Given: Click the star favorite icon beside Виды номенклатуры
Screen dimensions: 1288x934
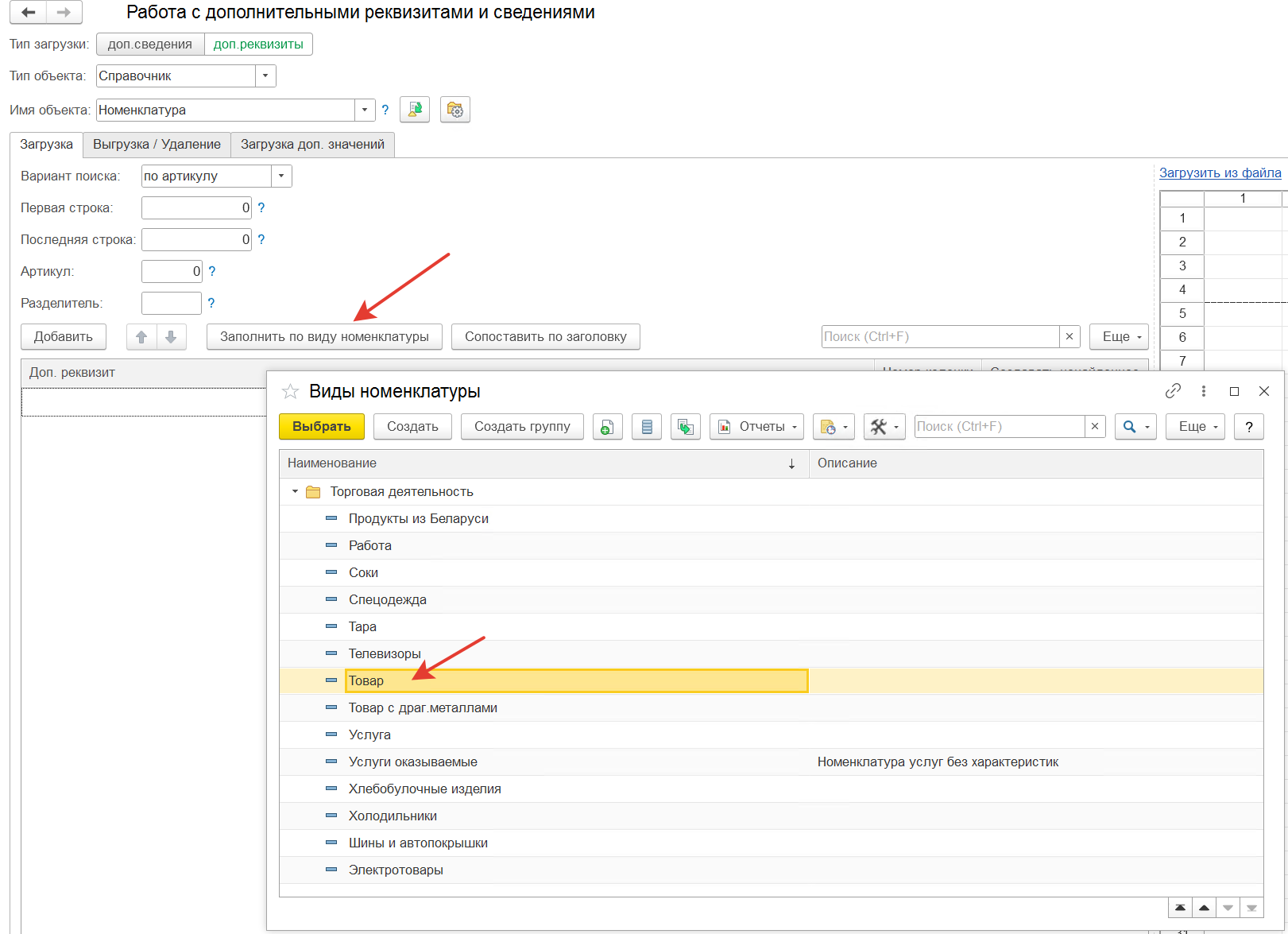Looking at the screenshot, I should click(x=290, y=391).
